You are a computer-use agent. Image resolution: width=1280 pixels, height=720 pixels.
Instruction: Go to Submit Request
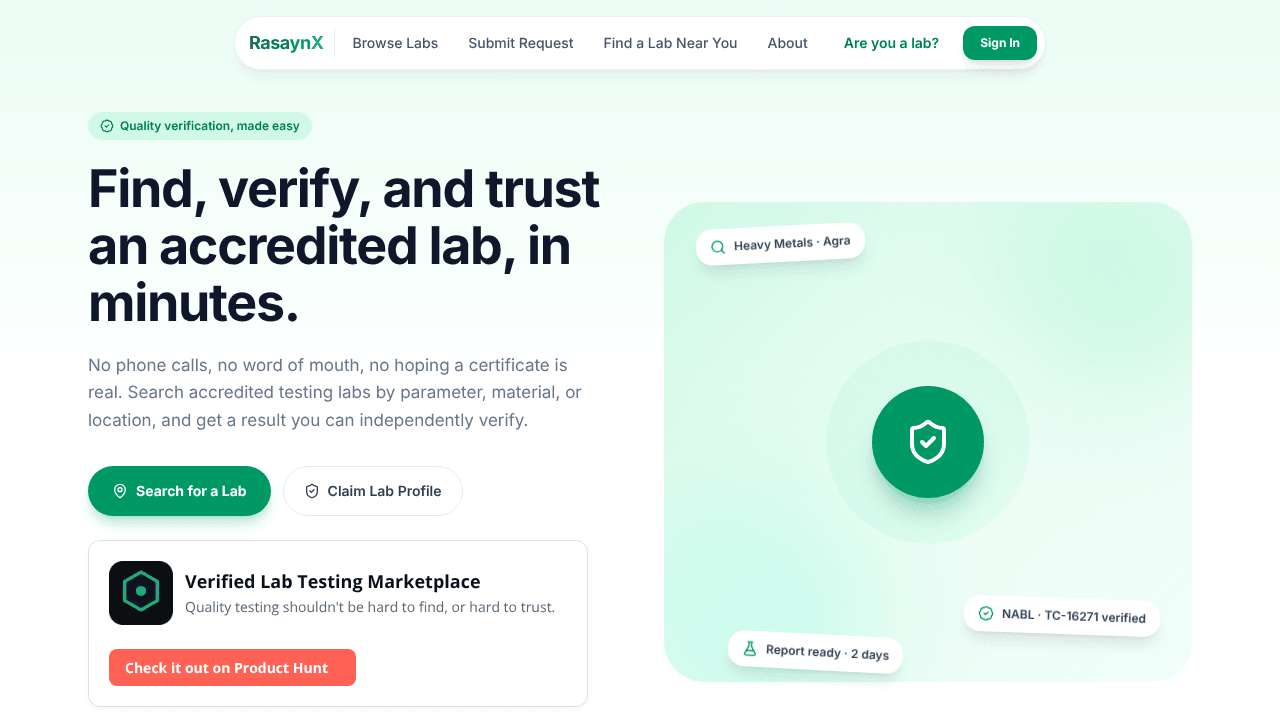521,43
